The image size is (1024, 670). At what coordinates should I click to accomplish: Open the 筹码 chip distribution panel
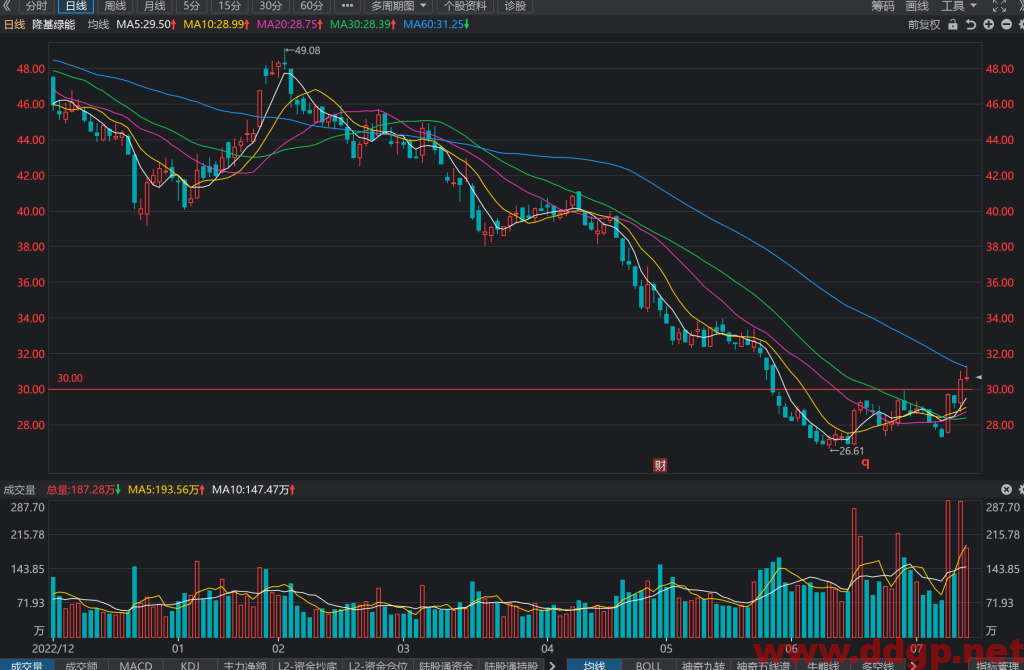[882, 6]
